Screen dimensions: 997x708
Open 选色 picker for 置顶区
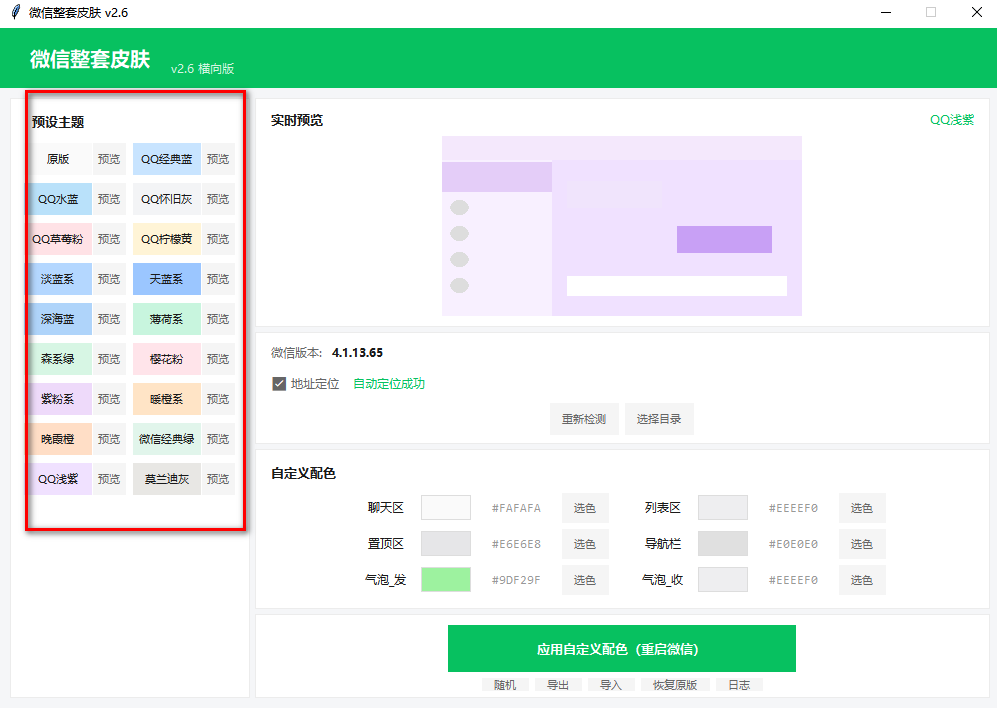[x=585, y=544]
